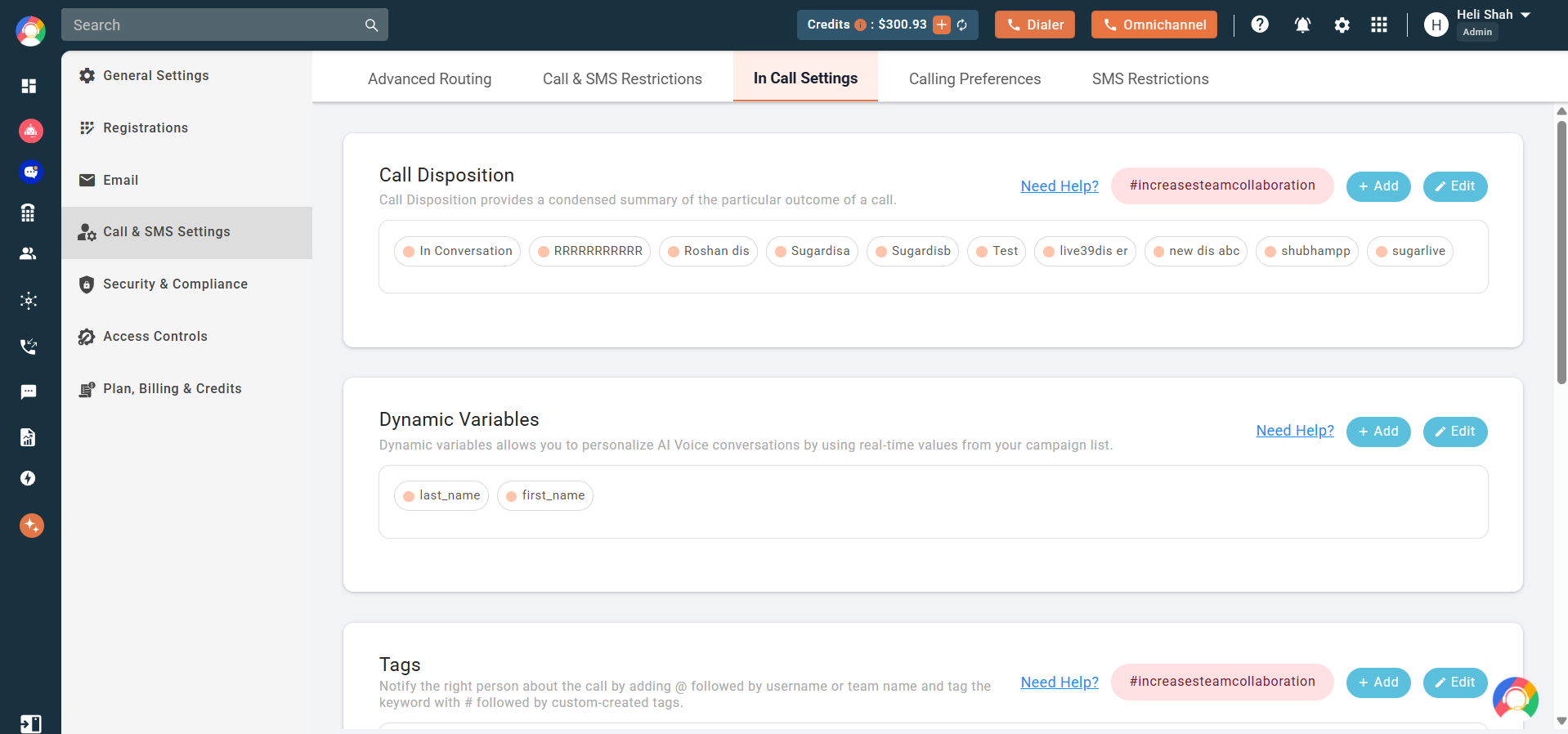Open the Calling Preferences tab

974,78
